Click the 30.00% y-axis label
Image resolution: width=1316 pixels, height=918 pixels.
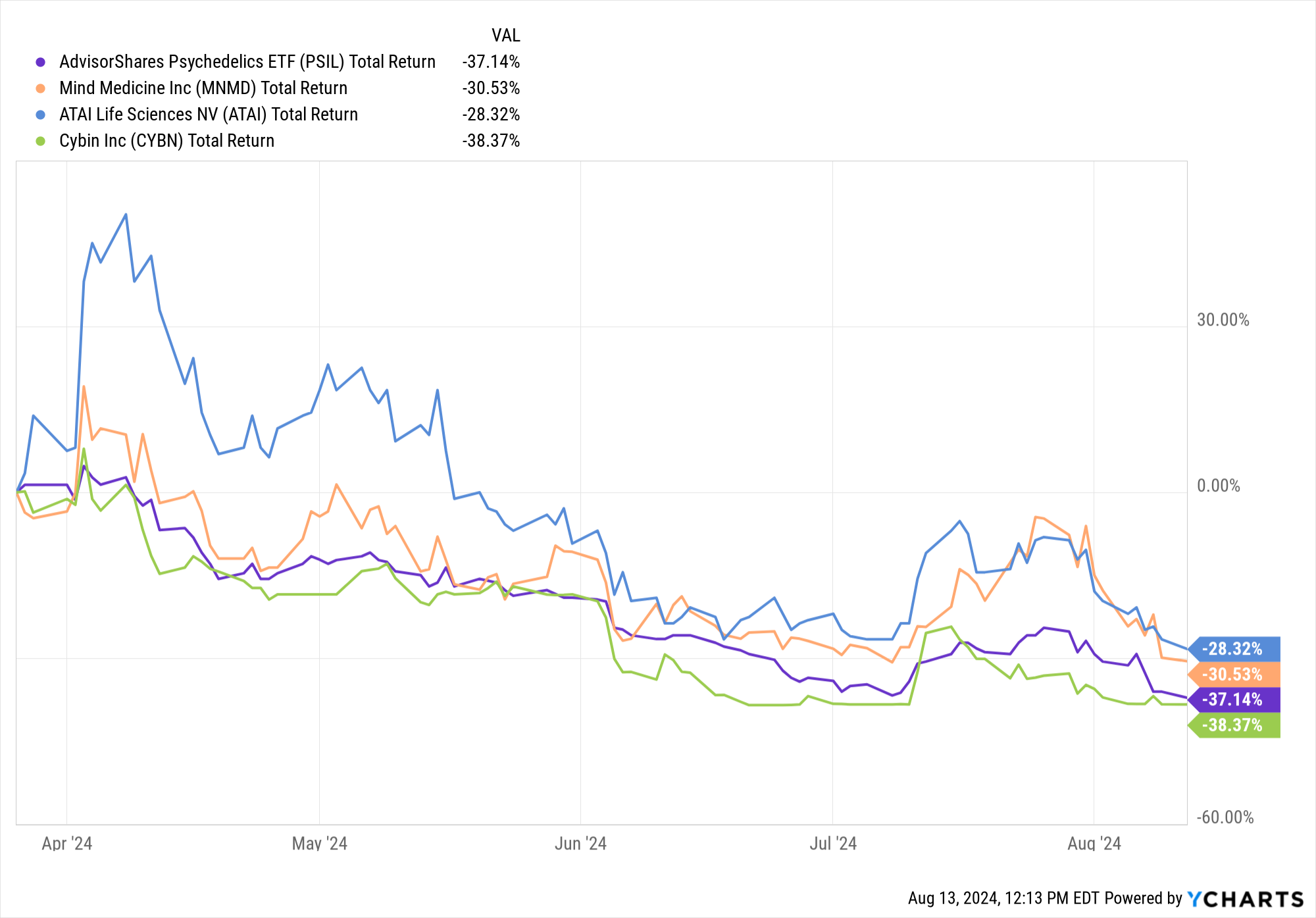pos(1223,320)
